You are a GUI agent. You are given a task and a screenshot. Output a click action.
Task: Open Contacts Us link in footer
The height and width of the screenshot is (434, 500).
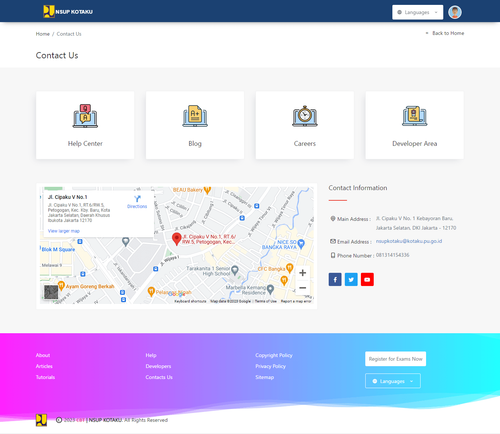coord(159,377)
